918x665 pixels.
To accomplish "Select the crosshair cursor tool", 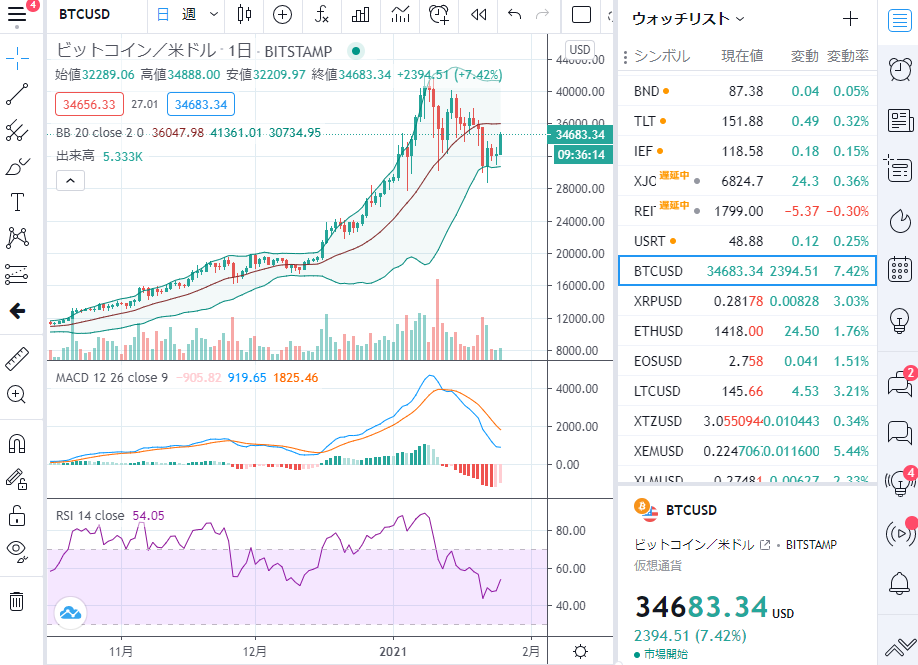I will [x=17, y=57].
